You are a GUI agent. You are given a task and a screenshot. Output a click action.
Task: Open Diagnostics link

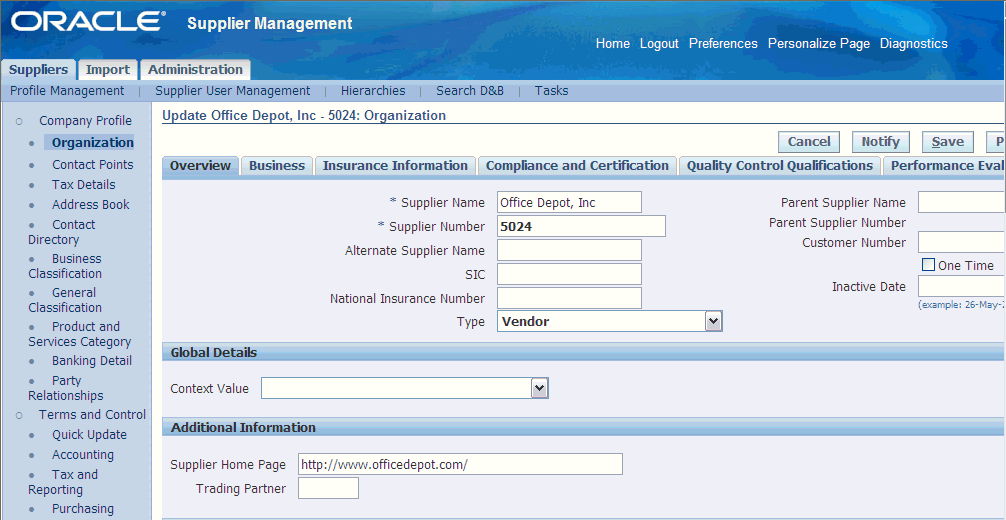[x=914, y=44]
